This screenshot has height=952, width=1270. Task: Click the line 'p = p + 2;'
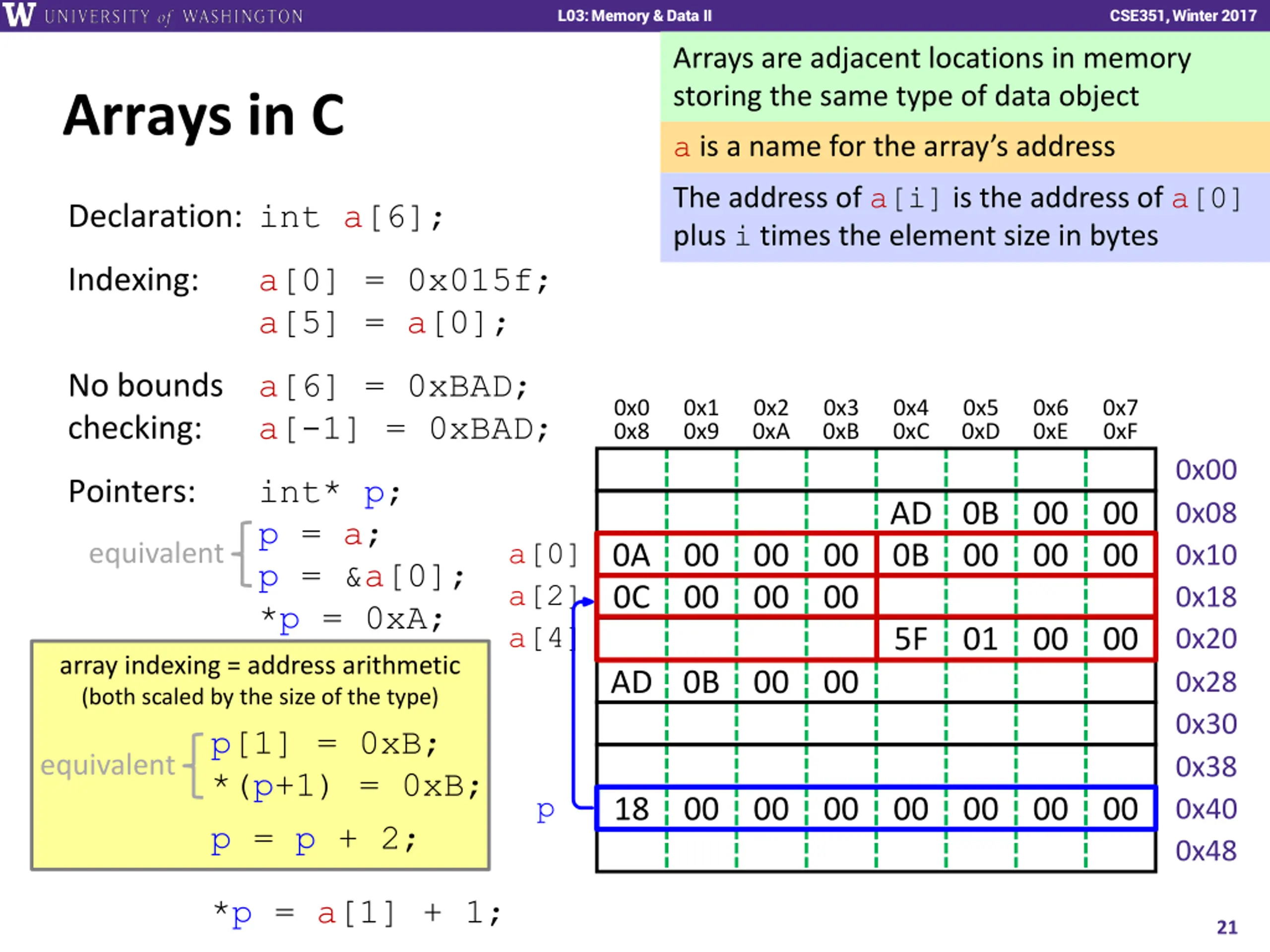tap(313, 840)
